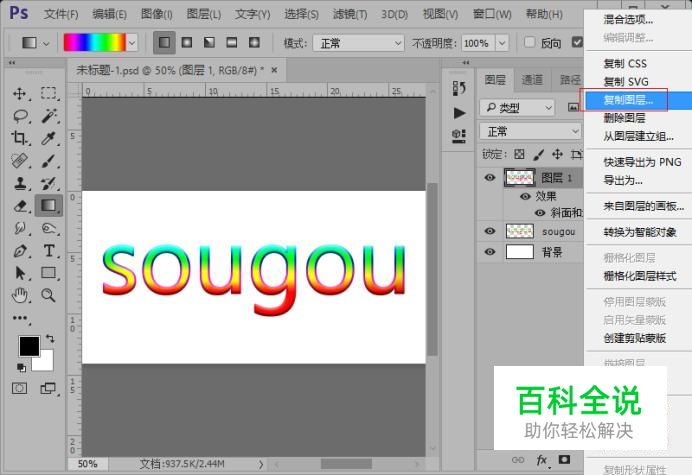The height and width of the screenshot is (475, 692).
Task: Toggle the 反向 reverse checkbox
Action: click(530, 42)
